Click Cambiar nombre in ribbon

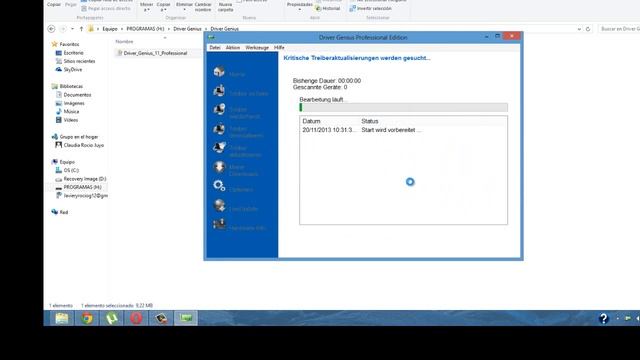pos(203,7)
